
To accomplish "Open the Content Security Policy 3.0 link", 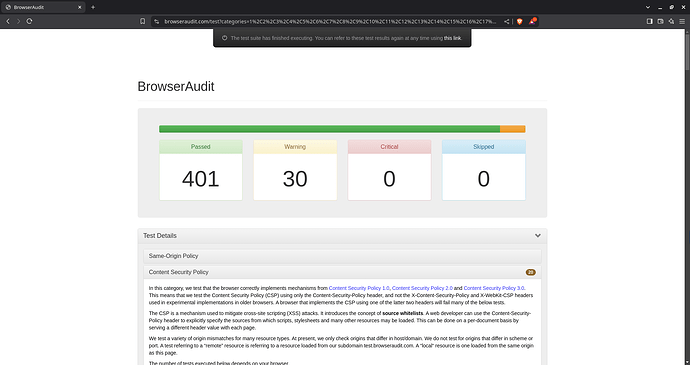I will tap(494, 288).
